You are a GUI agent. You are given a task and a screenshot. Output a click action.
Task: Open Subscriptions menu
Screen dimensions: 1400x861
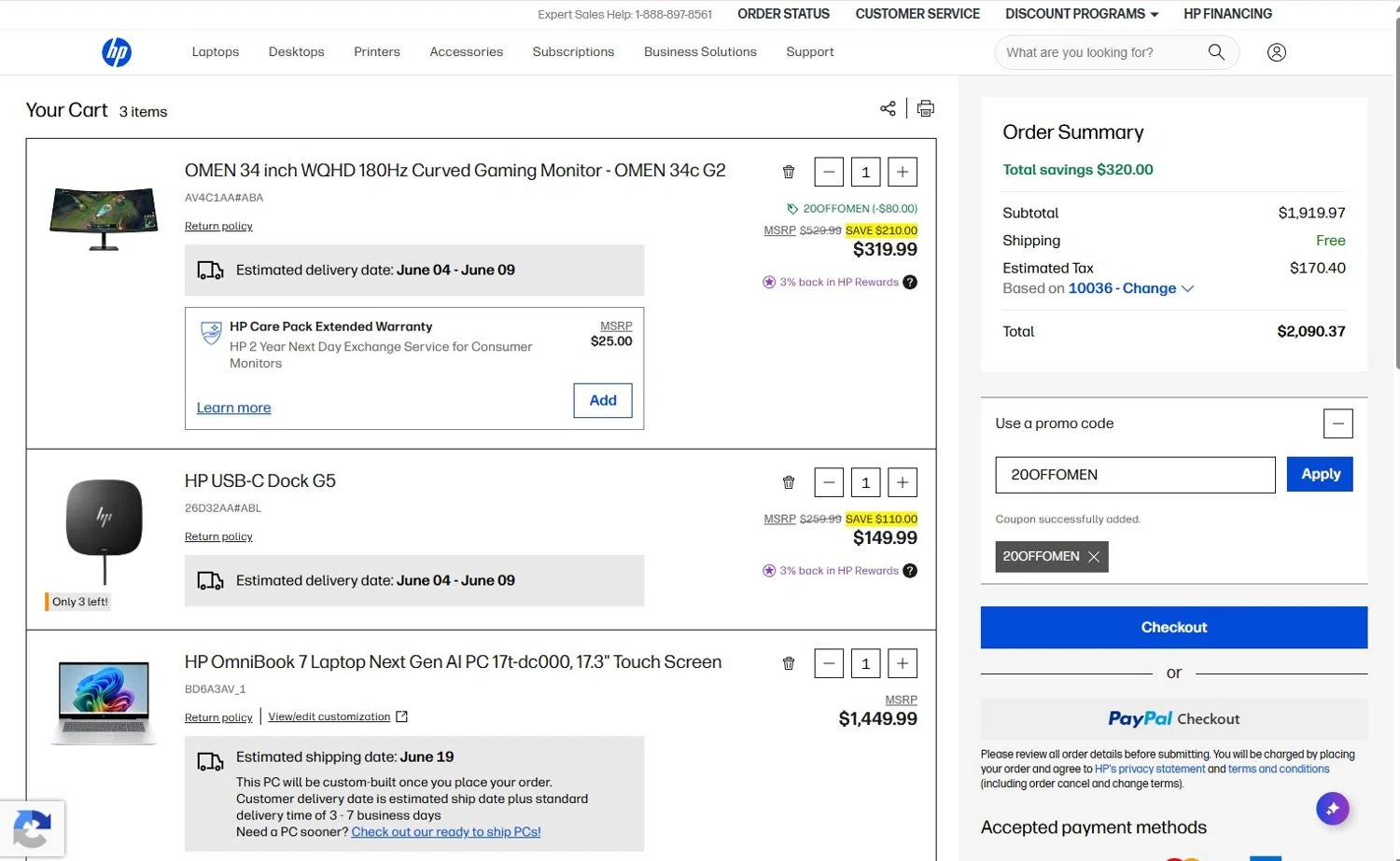573,52
